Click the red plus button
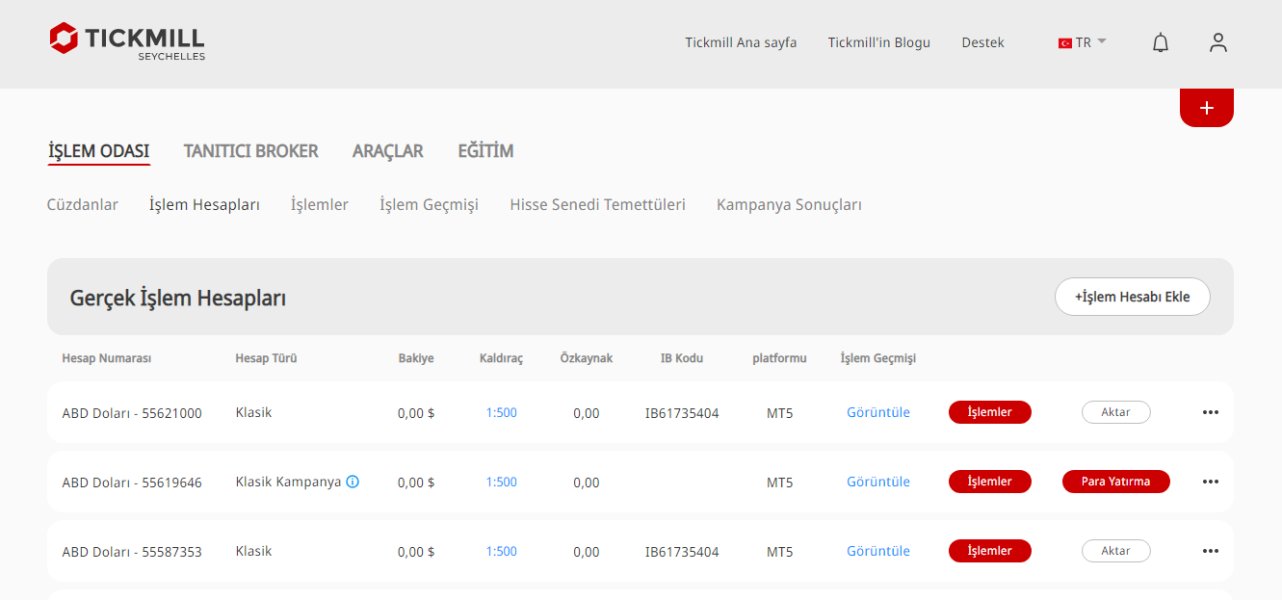 pyautogui.click(x=1207, y=107)
